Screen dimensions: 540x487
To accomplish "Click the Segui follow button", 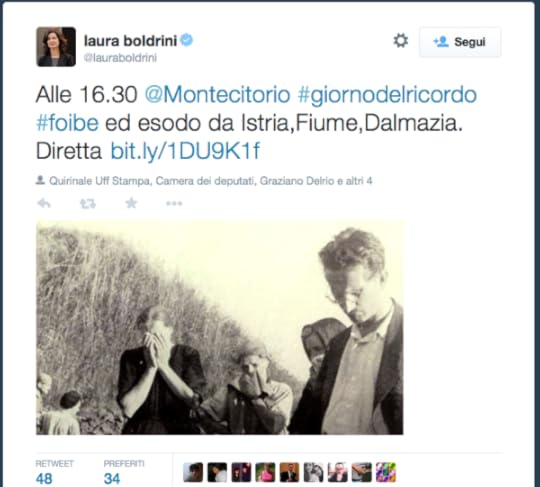I will click(x=460, y=42).
